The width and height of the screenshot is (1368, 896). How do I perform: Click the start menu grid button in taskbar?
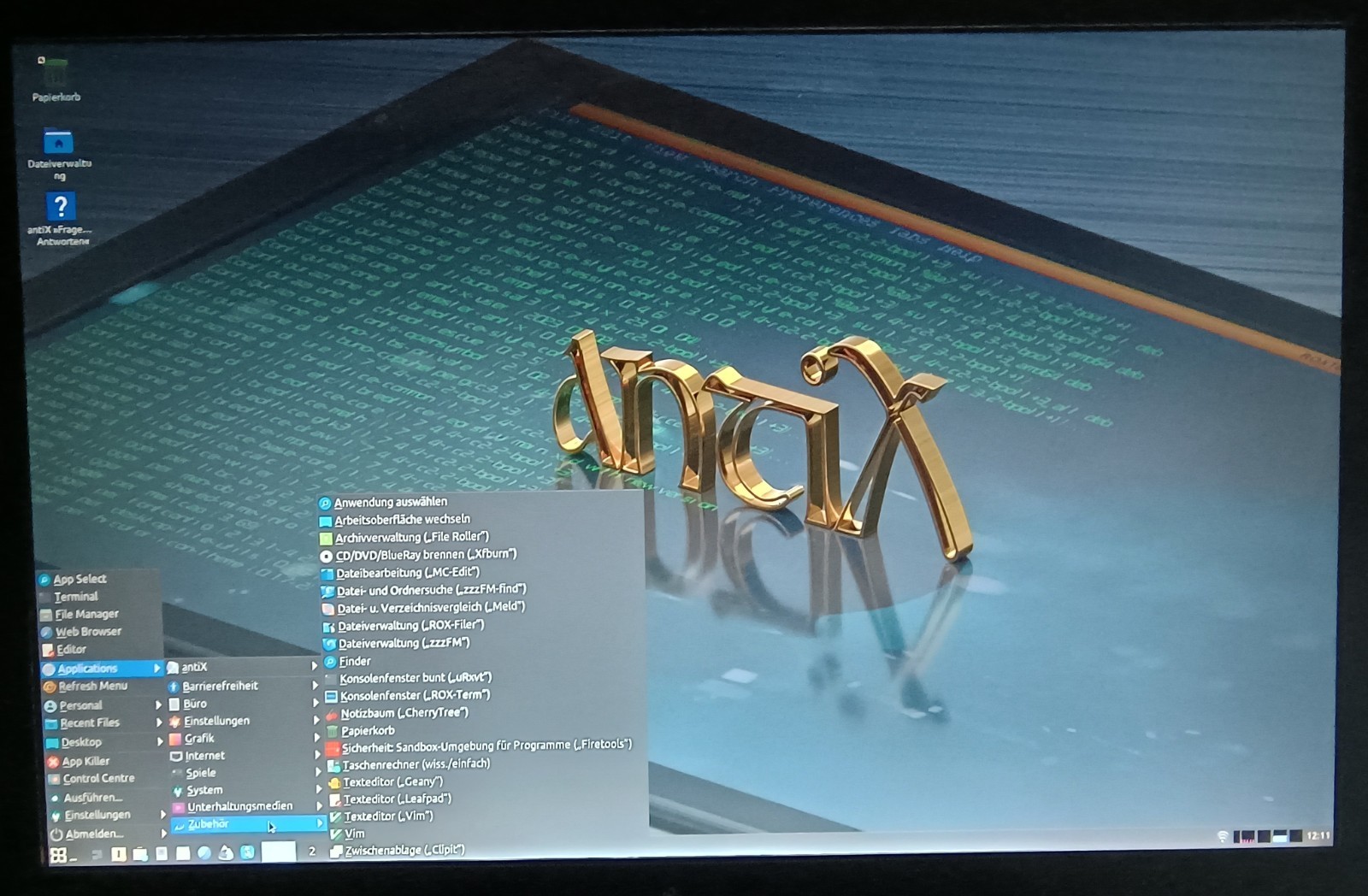[x=58, y=854]
